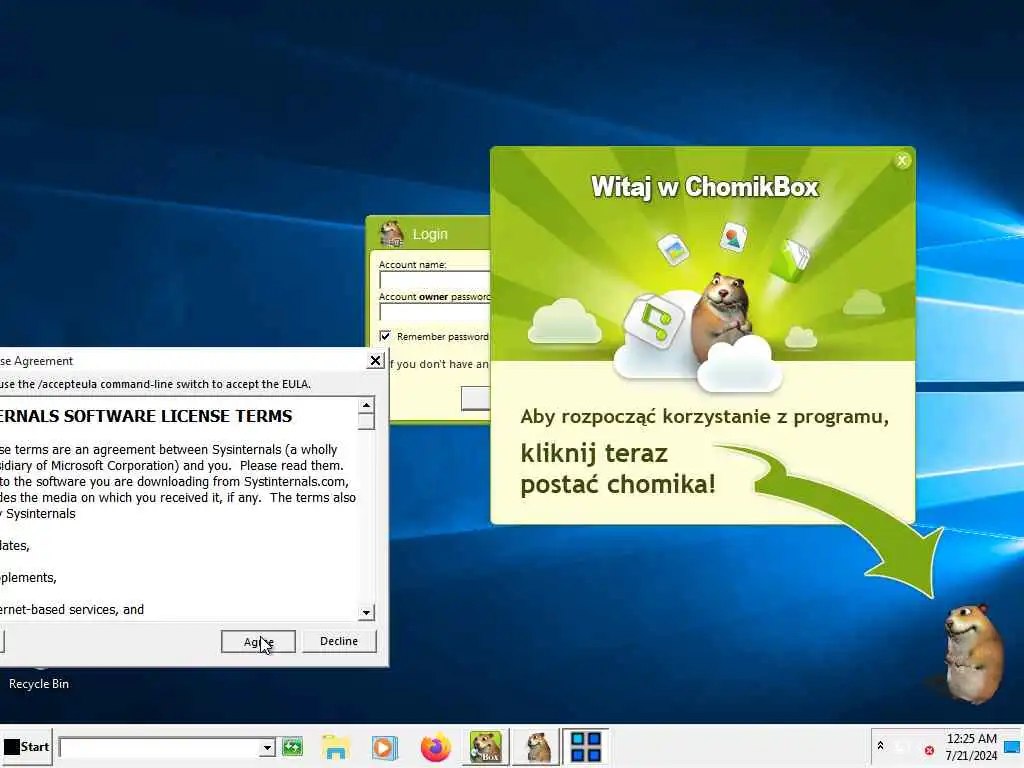
Task: Click the hamster app taskbar icon
Action: pos(537,746)
